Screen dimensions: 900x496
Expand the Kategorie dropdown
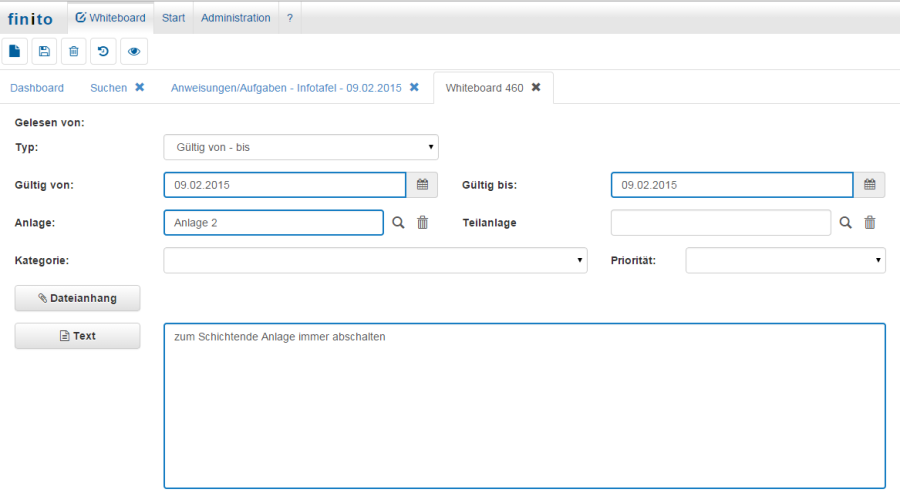coord(375,260)
